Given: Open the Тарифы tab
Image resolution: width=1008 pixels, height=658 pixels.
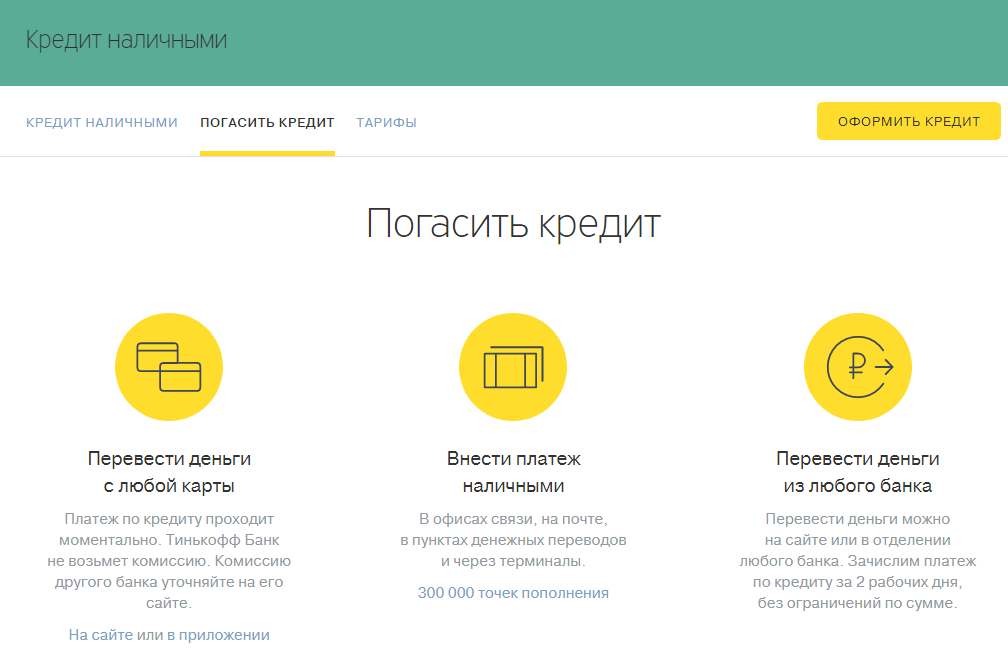Looking at the screenshot, I should coord(386,123).
